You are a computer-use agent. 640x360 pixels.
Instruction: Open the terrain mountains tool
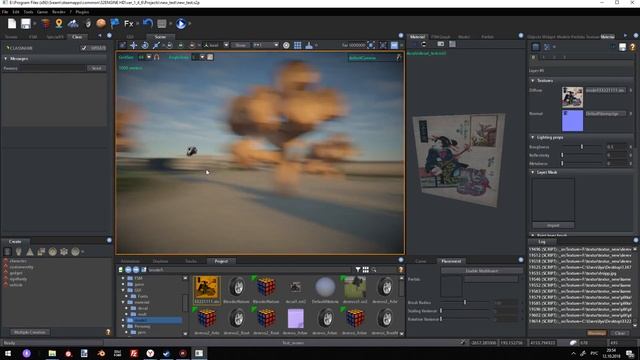(73, 24)
